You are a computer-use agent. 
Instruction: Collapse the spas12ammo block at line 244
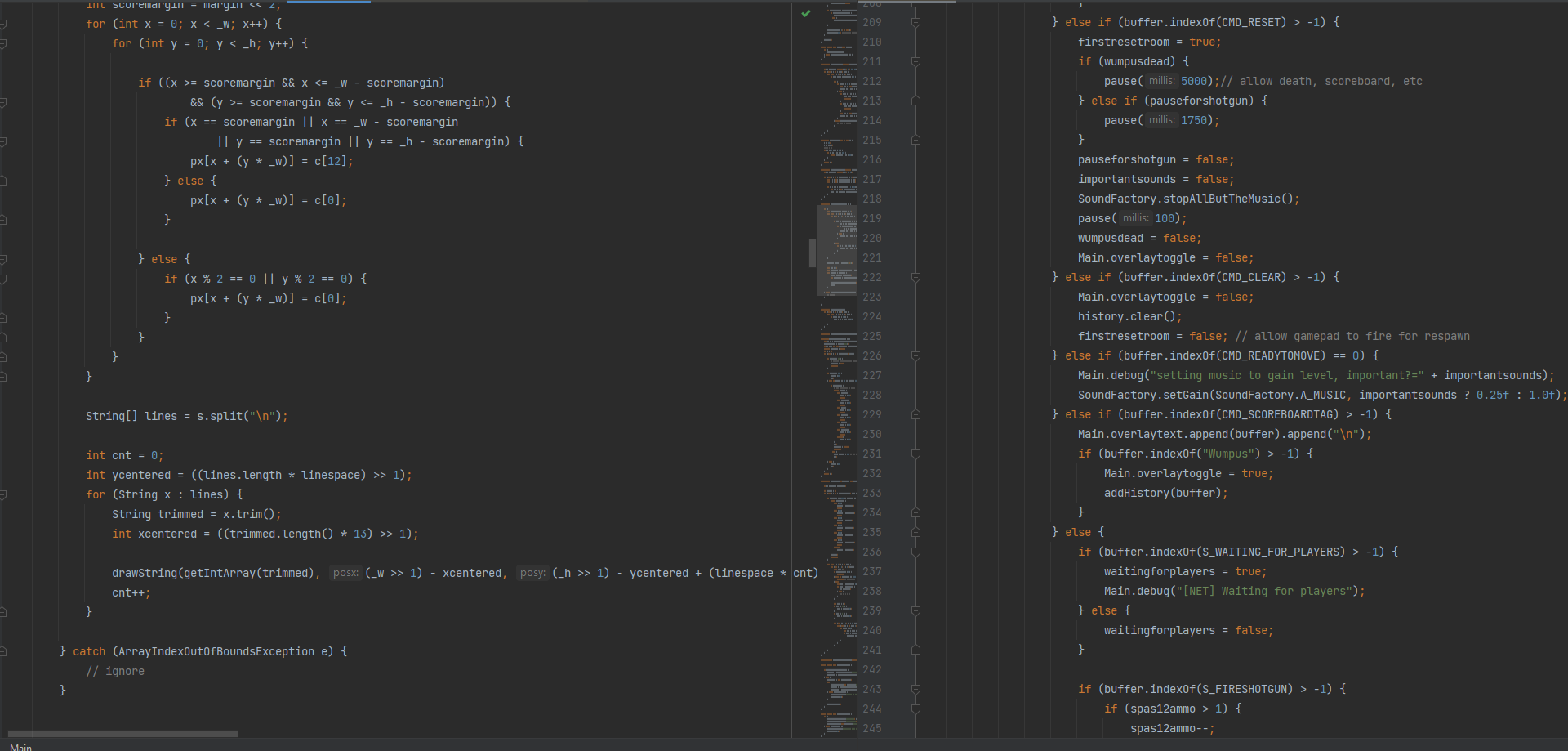click(x=915, y=709)
